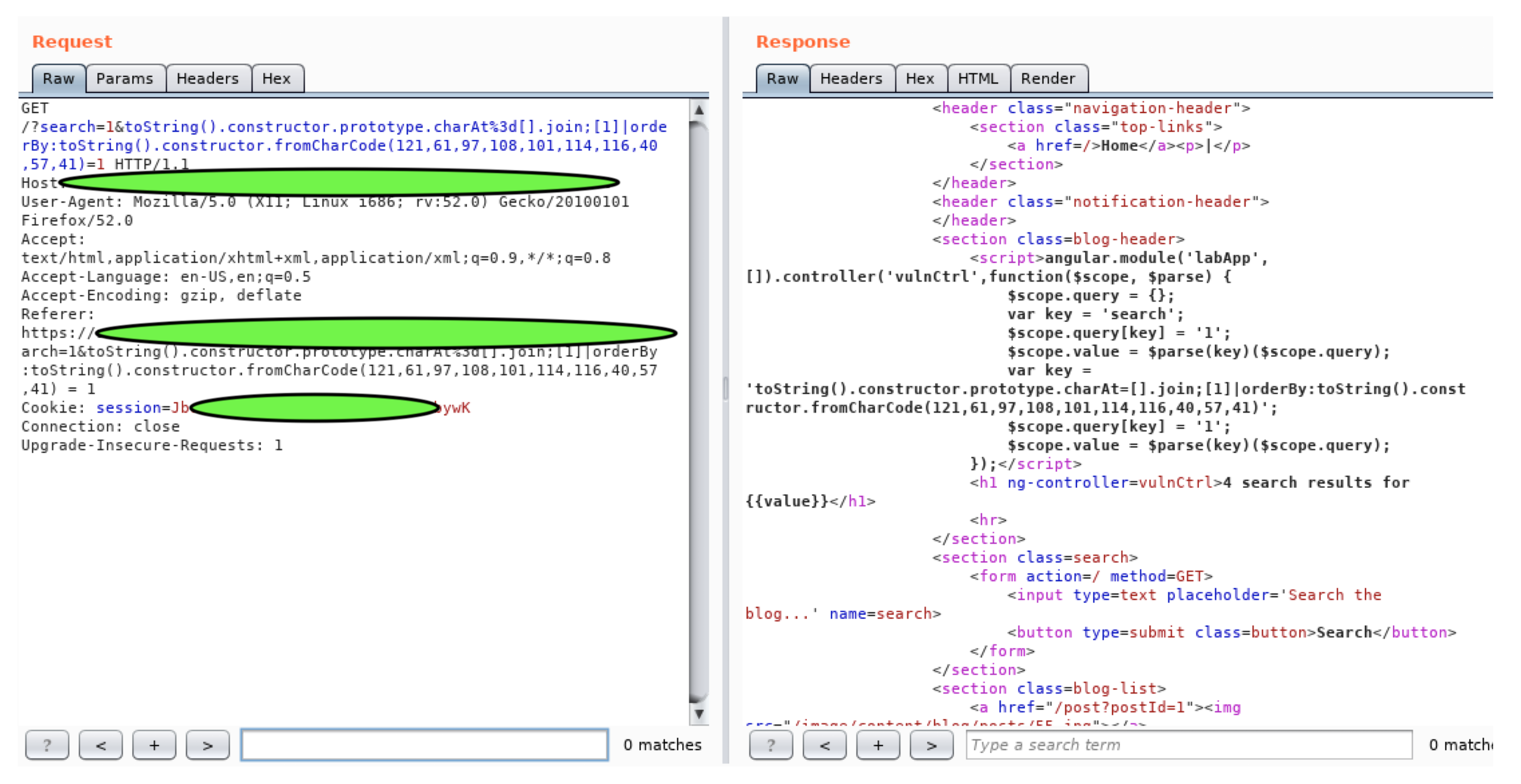The image size is (1521, 784).
Task: Go to previous match in Response search
Action: point(824,745)
